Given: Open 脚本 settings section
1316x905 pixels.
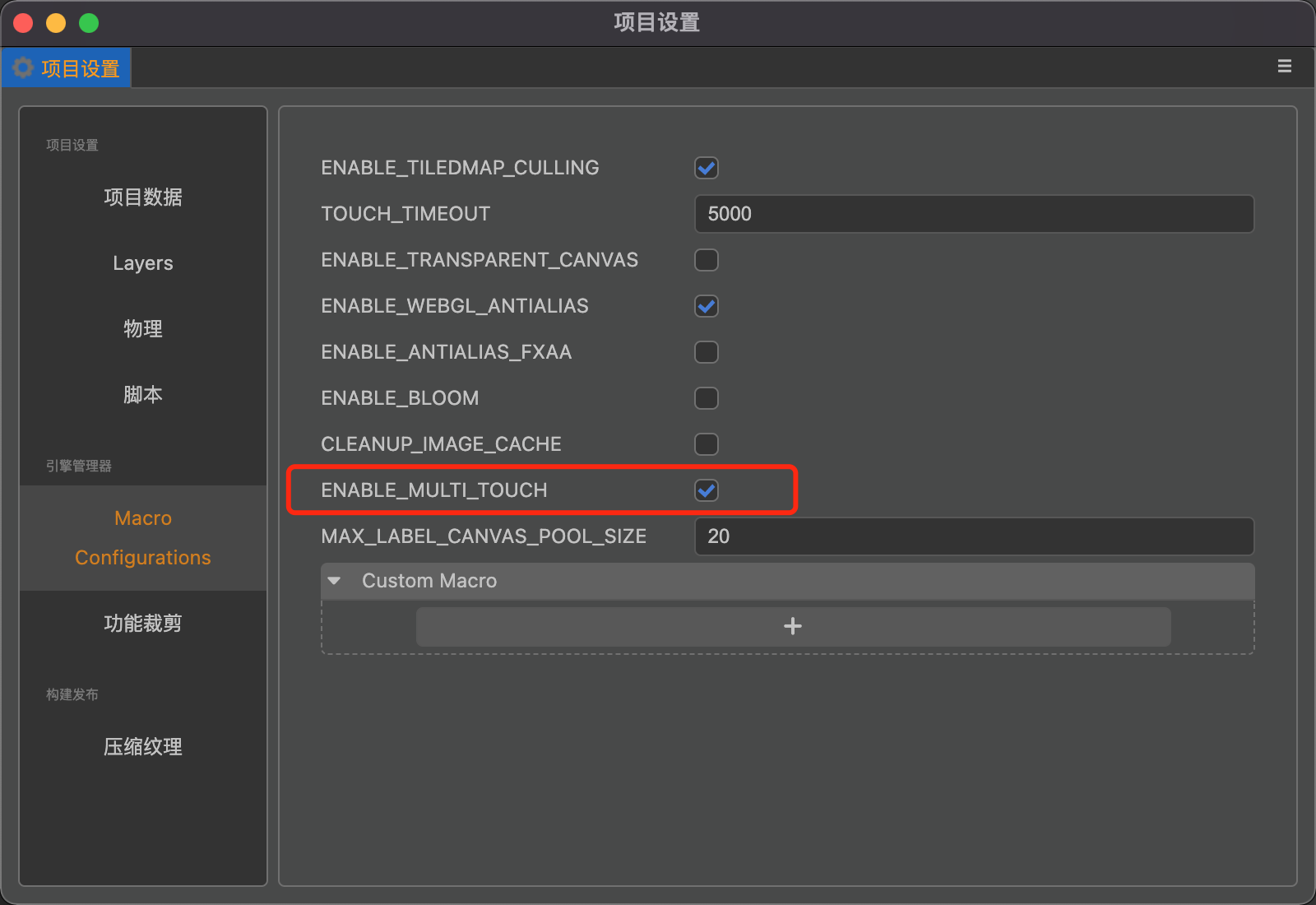Looking at the screenshot, I should 143,395.
